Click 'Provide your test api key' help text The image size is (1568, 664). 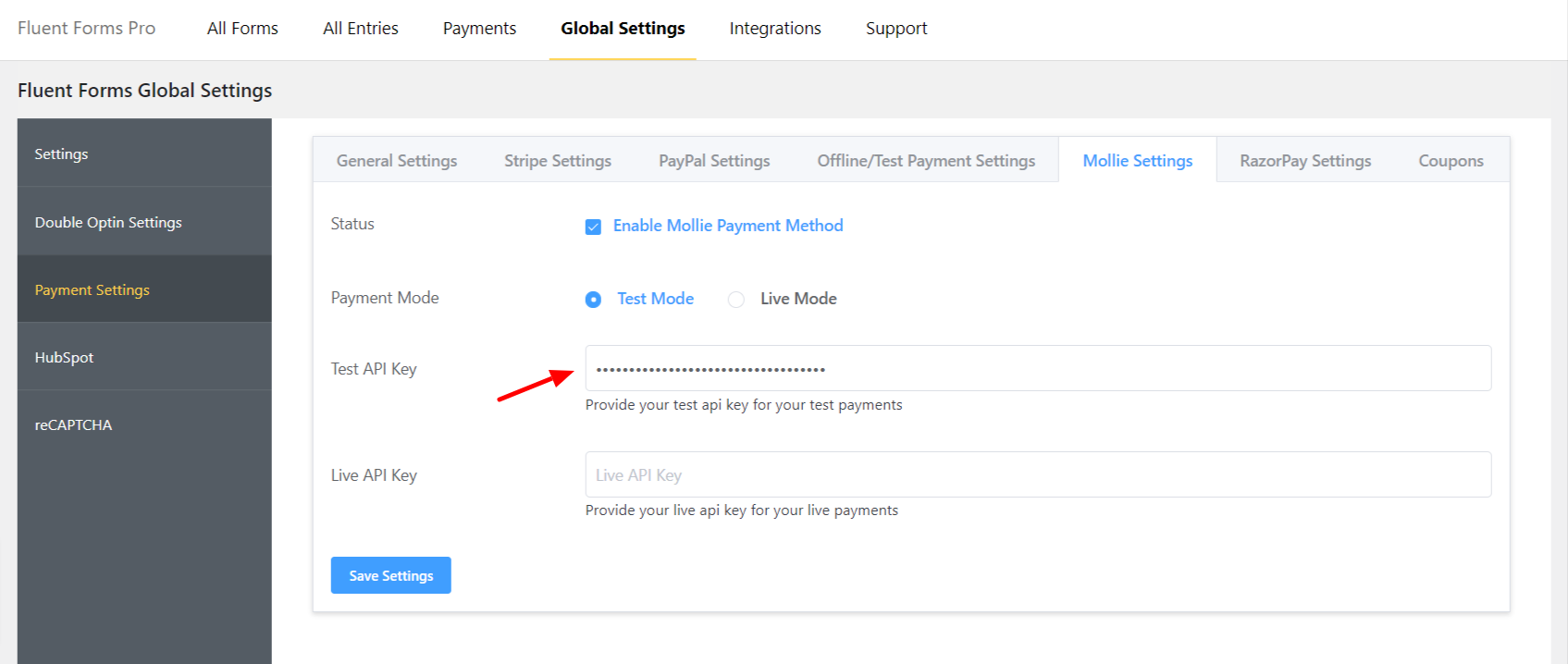744,405
